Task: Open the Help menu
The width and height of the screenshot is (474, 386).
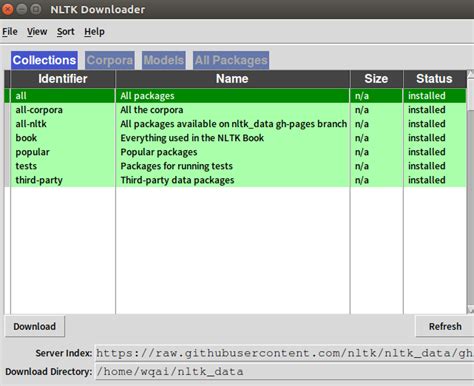Action: coord(94,32)
